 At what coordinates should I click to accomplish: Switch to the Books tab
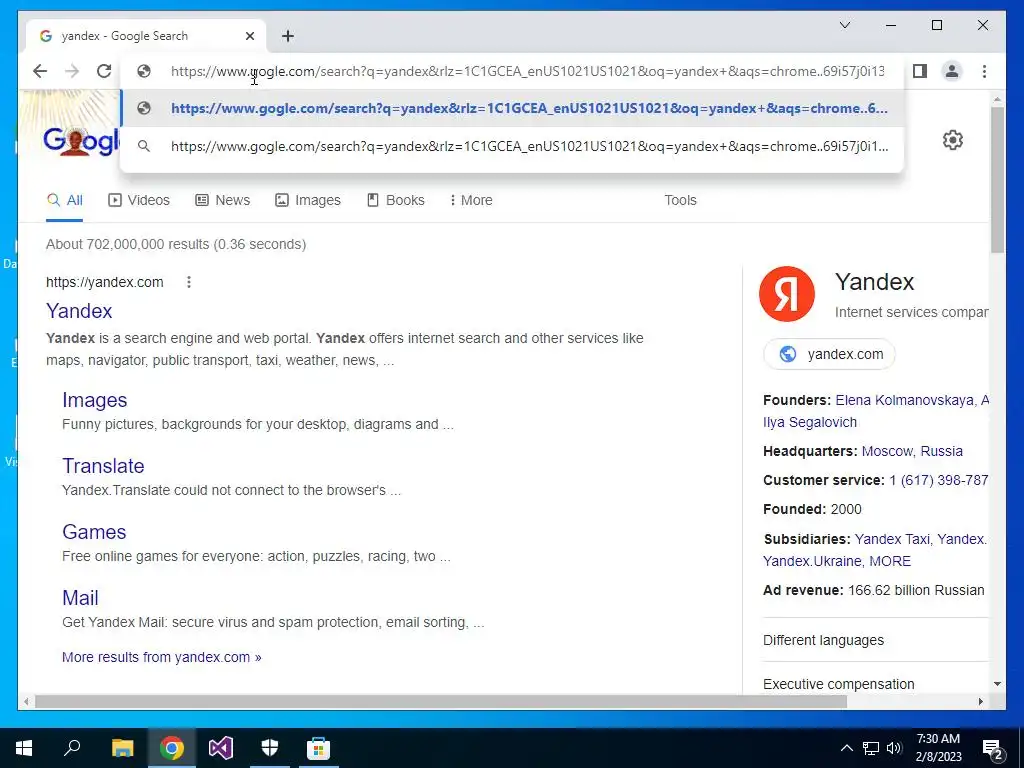pos(396,200)
